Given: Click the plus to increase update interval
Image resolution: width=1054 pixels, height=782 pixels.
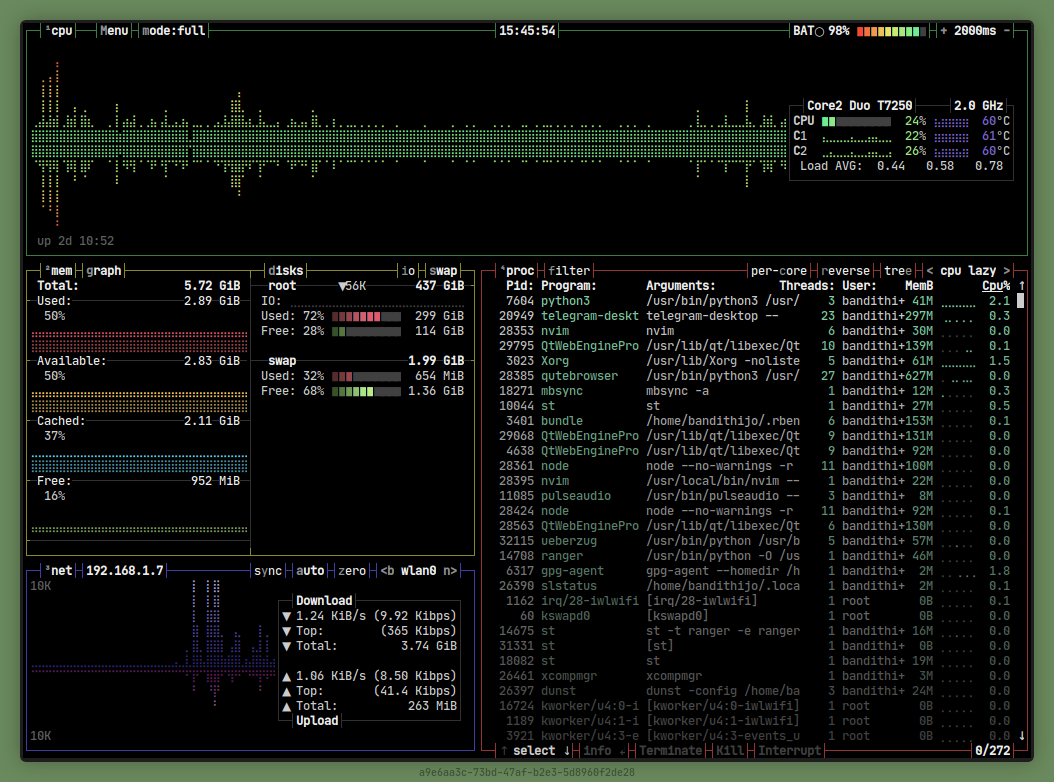Looking at the screenshot, I should coord(944,31).
